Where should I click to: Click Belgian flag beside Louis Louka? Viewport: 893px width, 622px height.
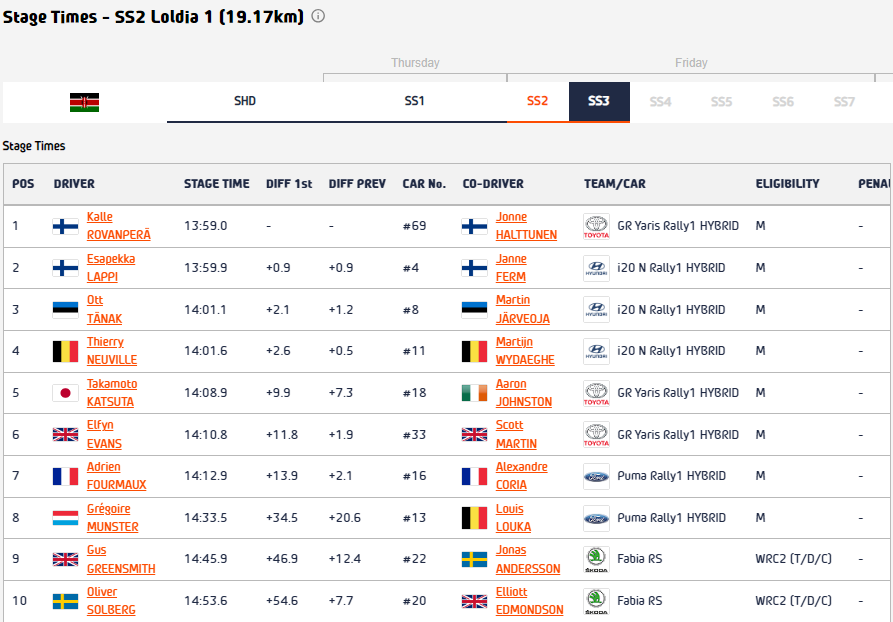pos(474,518)
